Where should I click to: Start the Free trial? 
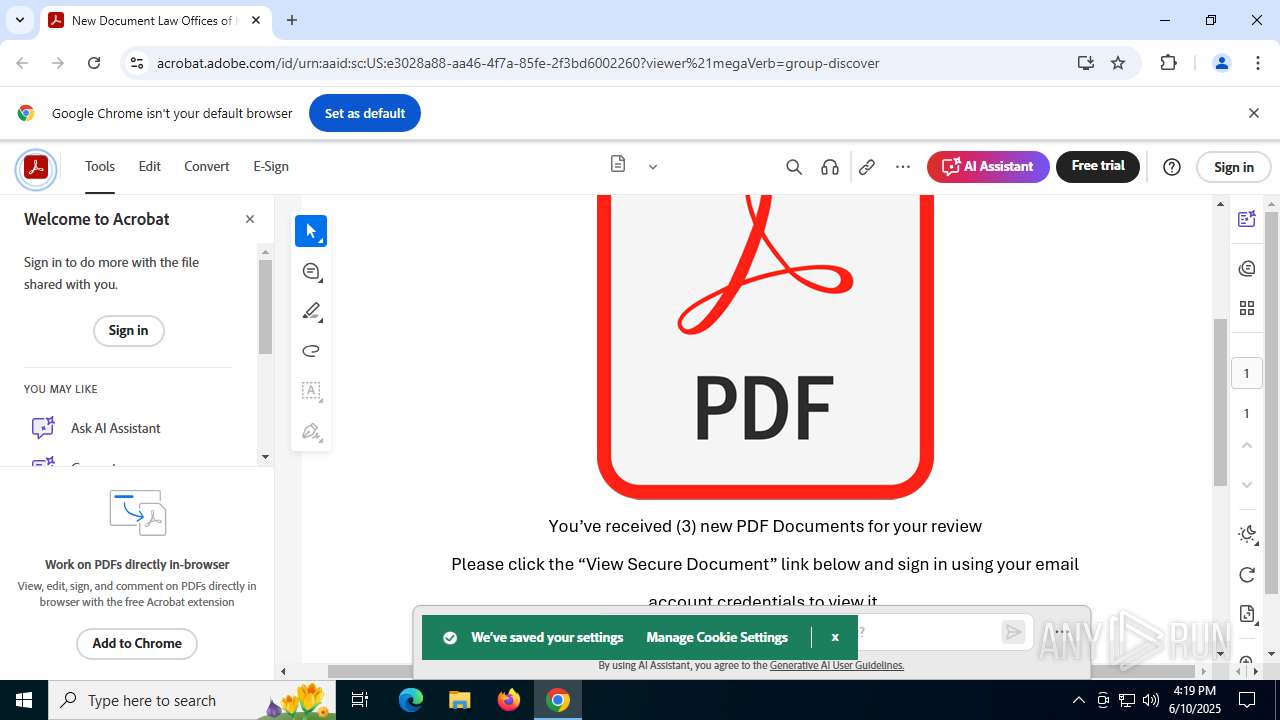click(x=1098, y=166)
